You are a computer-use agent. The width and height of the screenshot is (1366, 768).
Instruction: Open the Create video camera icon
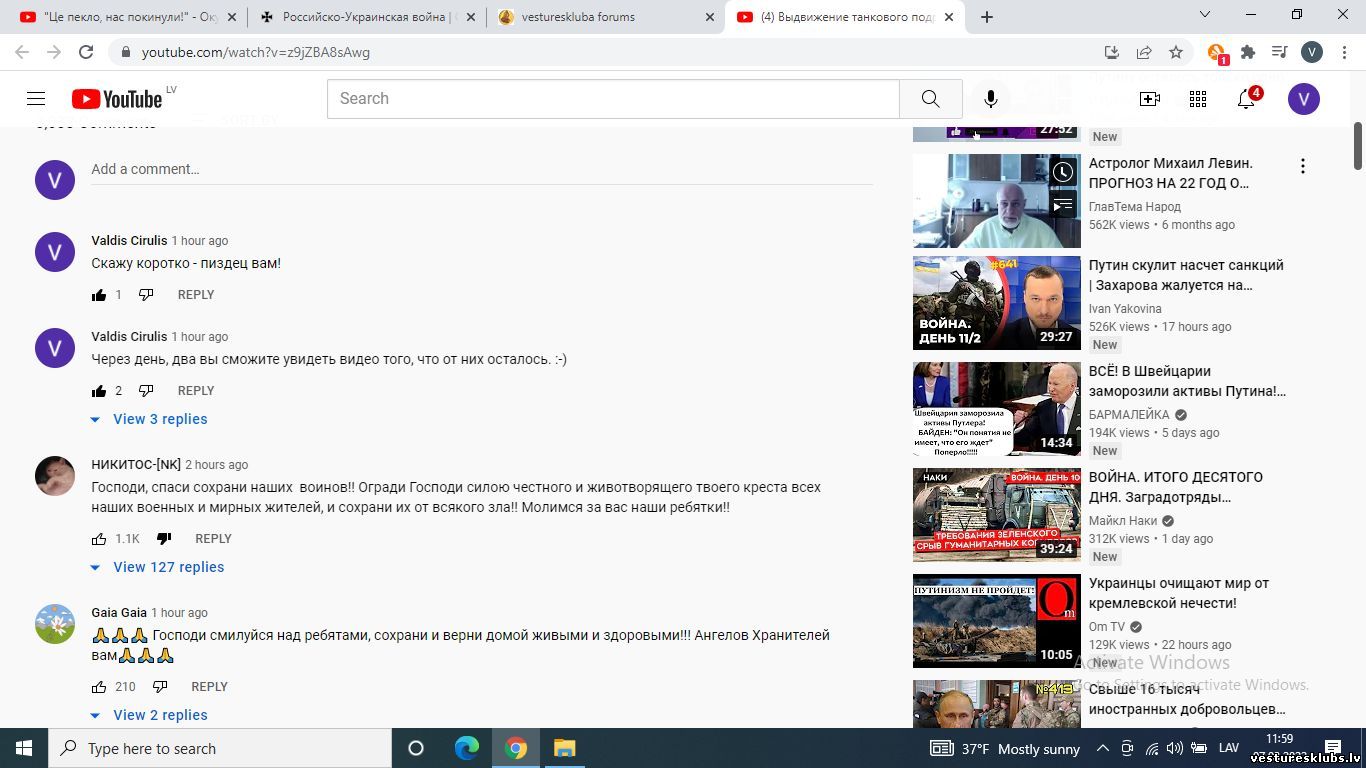point(1150,99)
